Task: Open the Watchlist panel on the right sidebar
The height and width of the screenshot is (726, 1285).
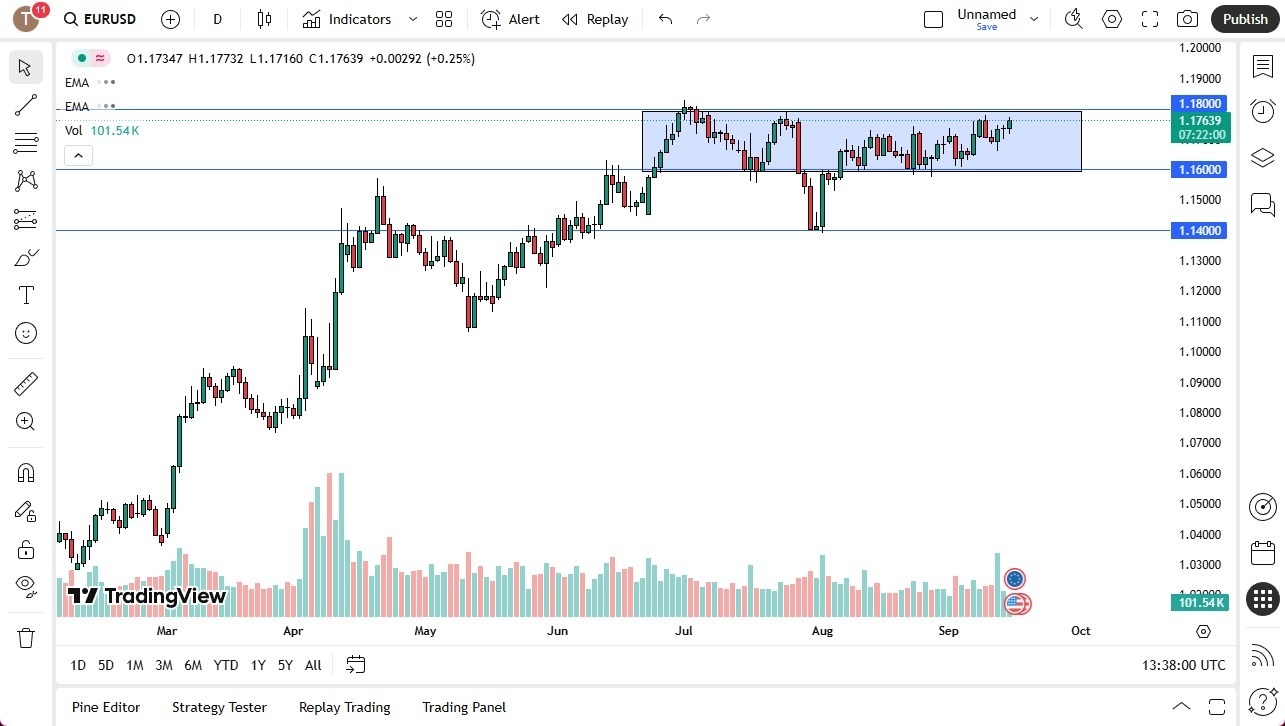Action: click(x=1262, y=65)
